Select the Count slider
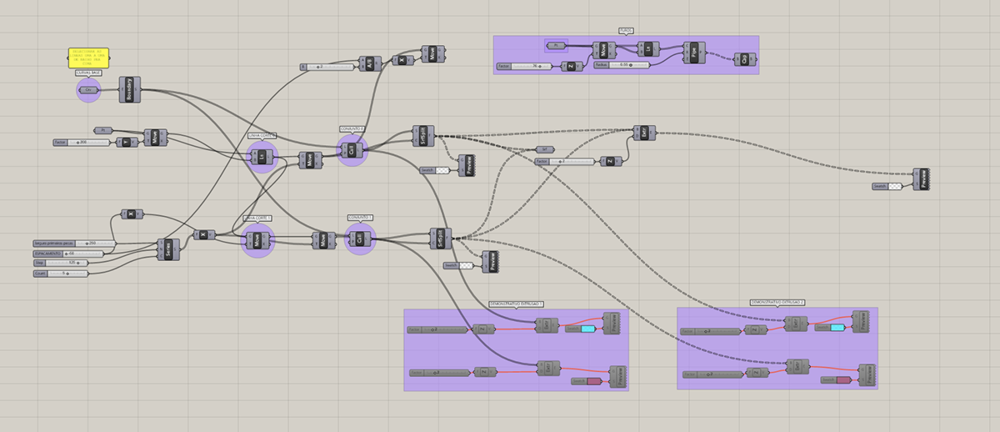The height and width of the screenshot is (432, 1000). pyautogui.click(x=61, y=273)
